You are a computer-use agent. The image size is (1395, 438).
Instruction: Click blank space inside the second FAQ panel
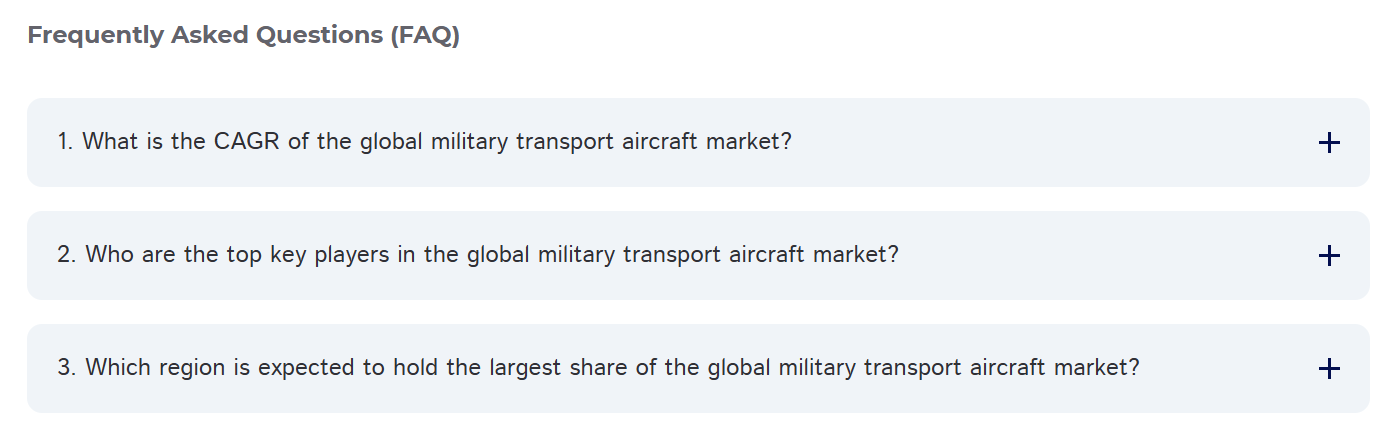click(1100, 256)
